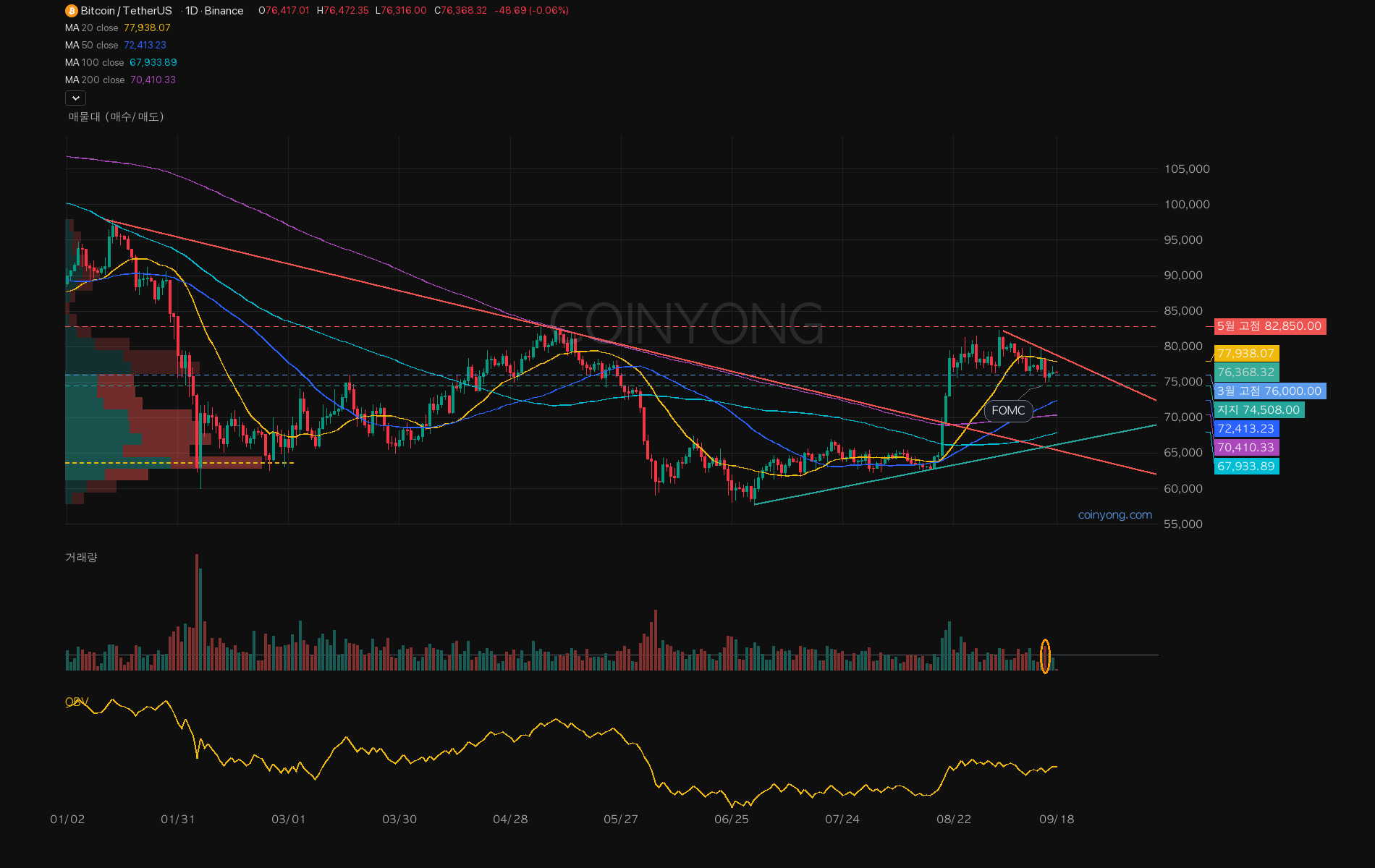Click the MA 200 value 70,410.33 in the legend
The width and height of the screenshot is (1375, 868).
[153, 80]
